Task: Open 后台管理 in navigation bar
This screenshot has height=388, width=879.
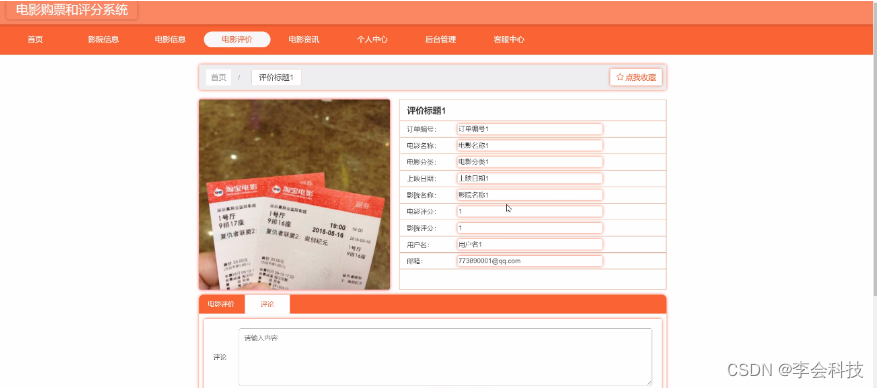Action: (440, 39)
